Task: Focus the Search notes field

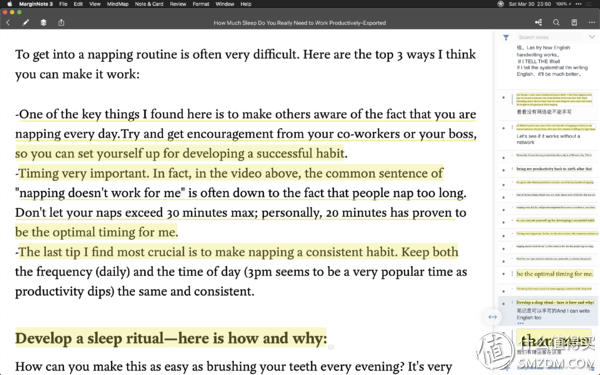Action: [550, 37]
